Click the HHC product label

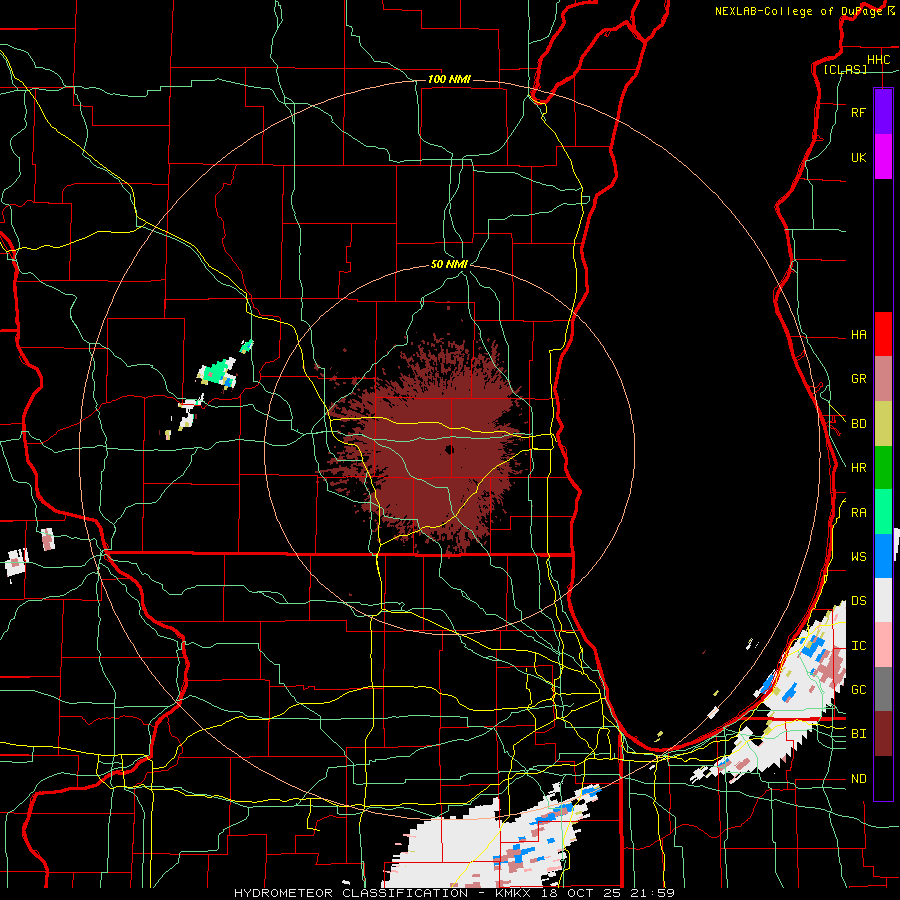point(878,60)
